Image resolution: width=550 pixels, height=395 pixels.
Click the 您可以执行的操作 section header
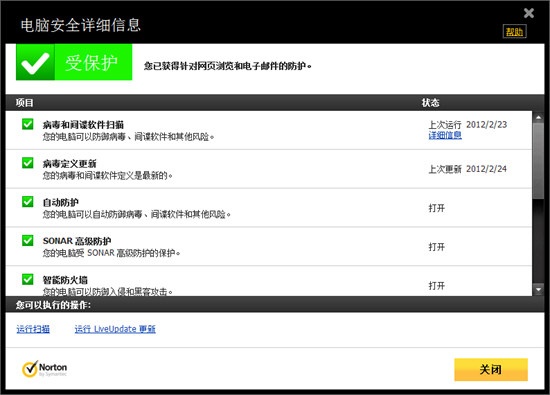[x=53, y=305]
